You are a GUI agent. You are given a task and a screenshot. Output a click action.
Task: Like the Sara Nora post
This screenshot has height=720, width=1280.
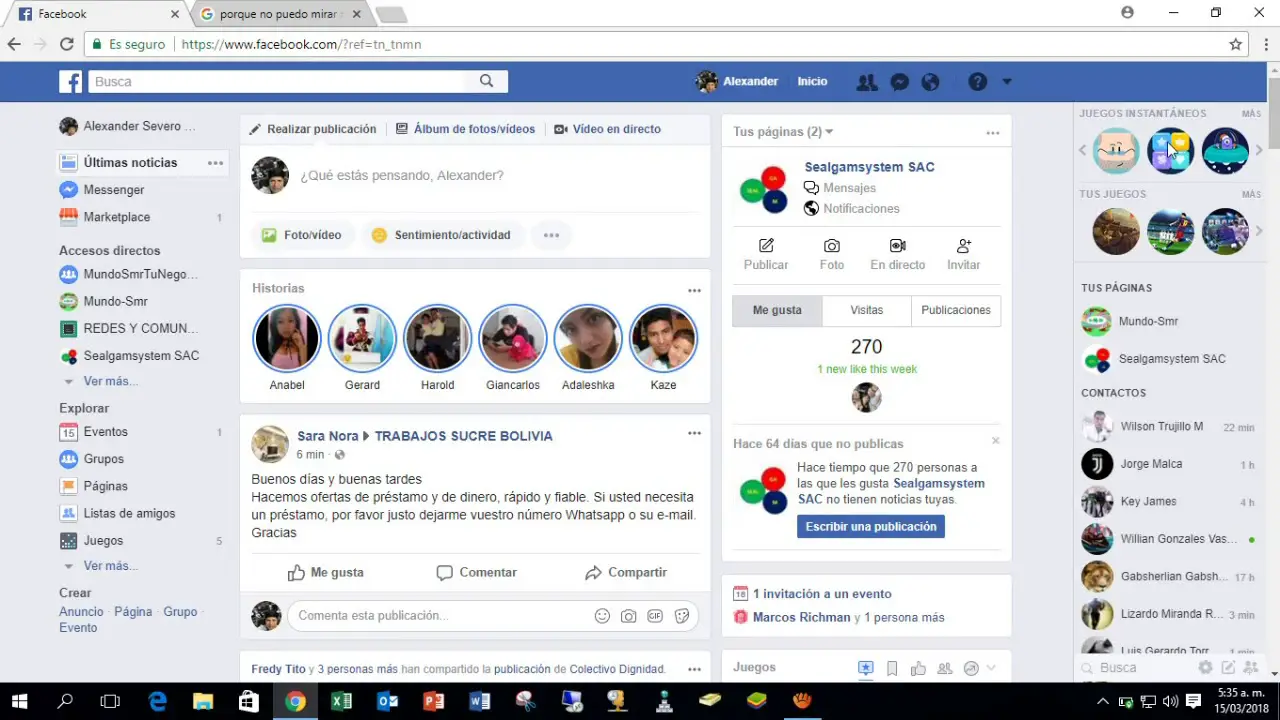click(326, 573)
